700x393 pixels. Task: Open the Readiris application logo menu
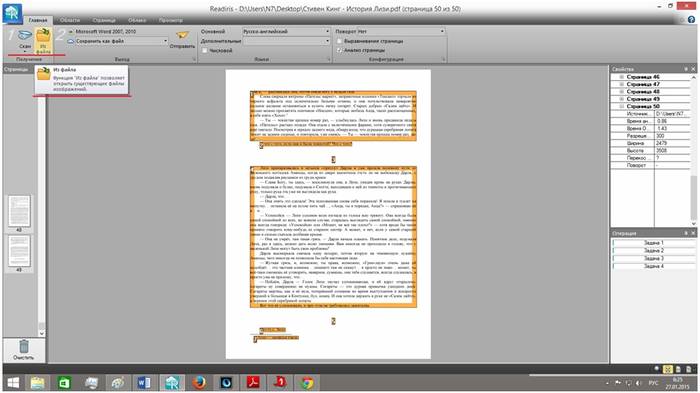[12, 13]
